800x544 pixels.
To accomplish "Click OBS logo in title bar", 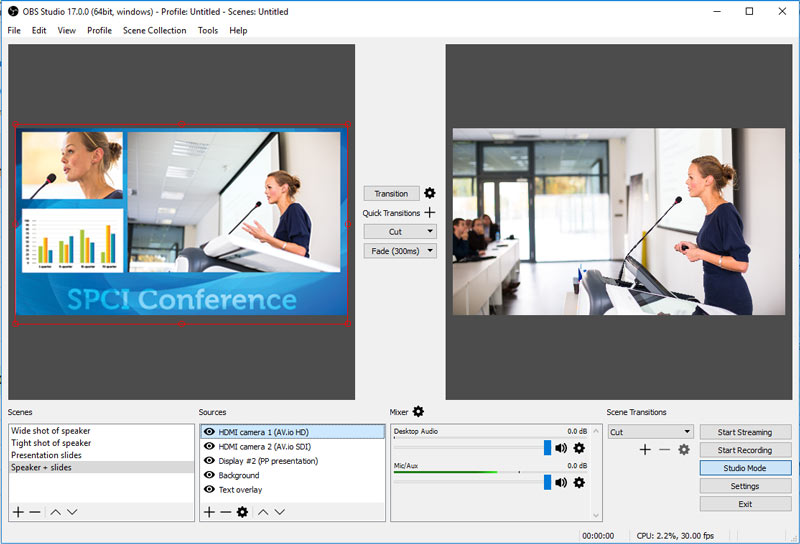I will pyautogui.click(x=13, y=11).
